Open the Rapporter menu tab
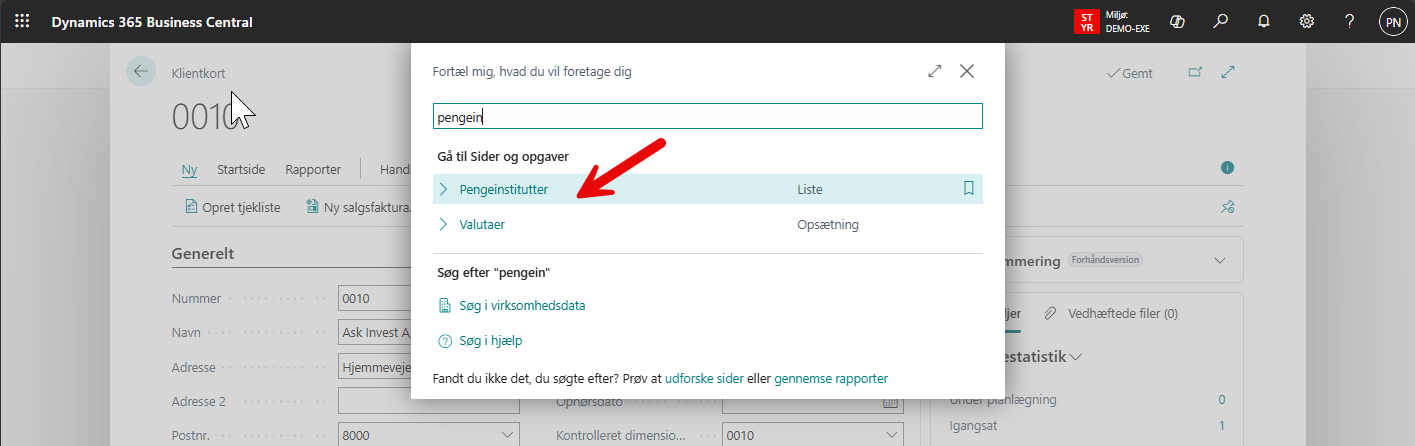1415x446 pixels. 313,169
